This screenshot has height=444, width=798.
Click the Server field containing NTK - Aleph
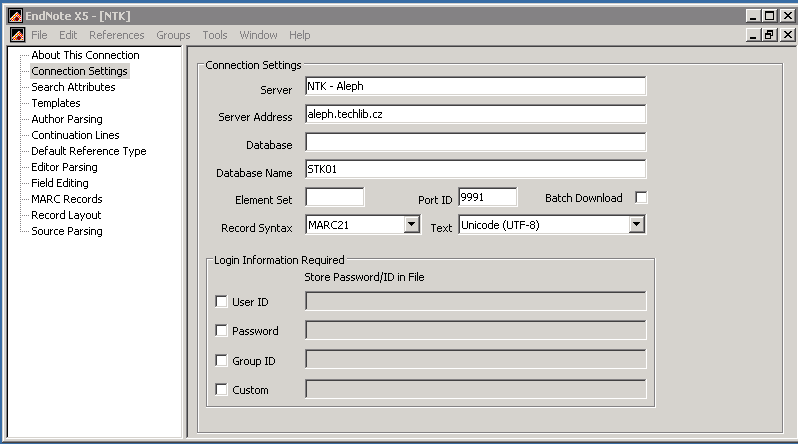click(475, 86)
